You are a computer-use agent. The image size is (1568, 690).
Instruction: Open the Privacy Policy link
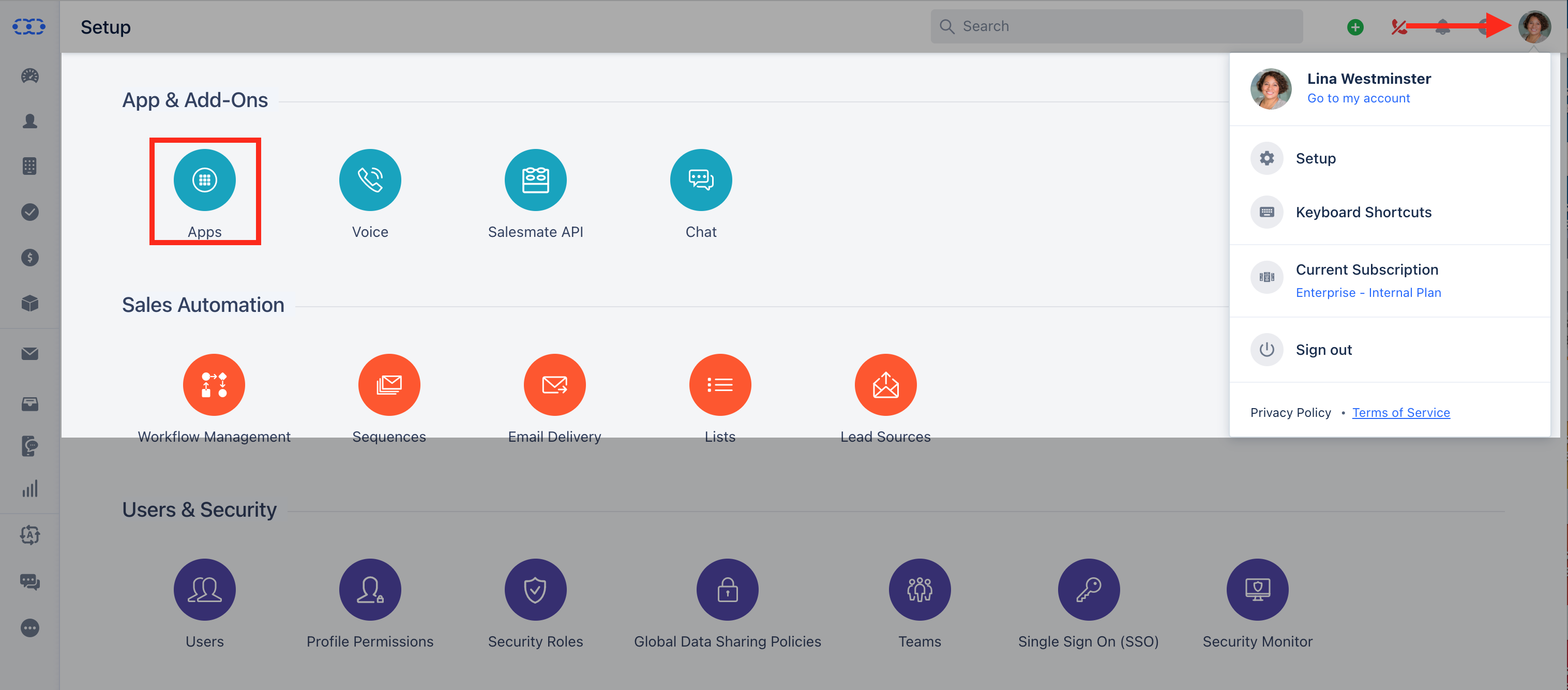[x=1290, y=412]
